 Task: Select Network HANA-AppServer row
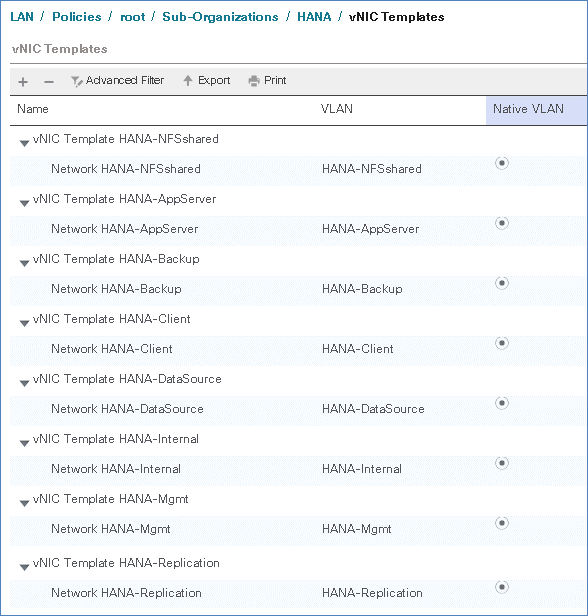[299, 229]
